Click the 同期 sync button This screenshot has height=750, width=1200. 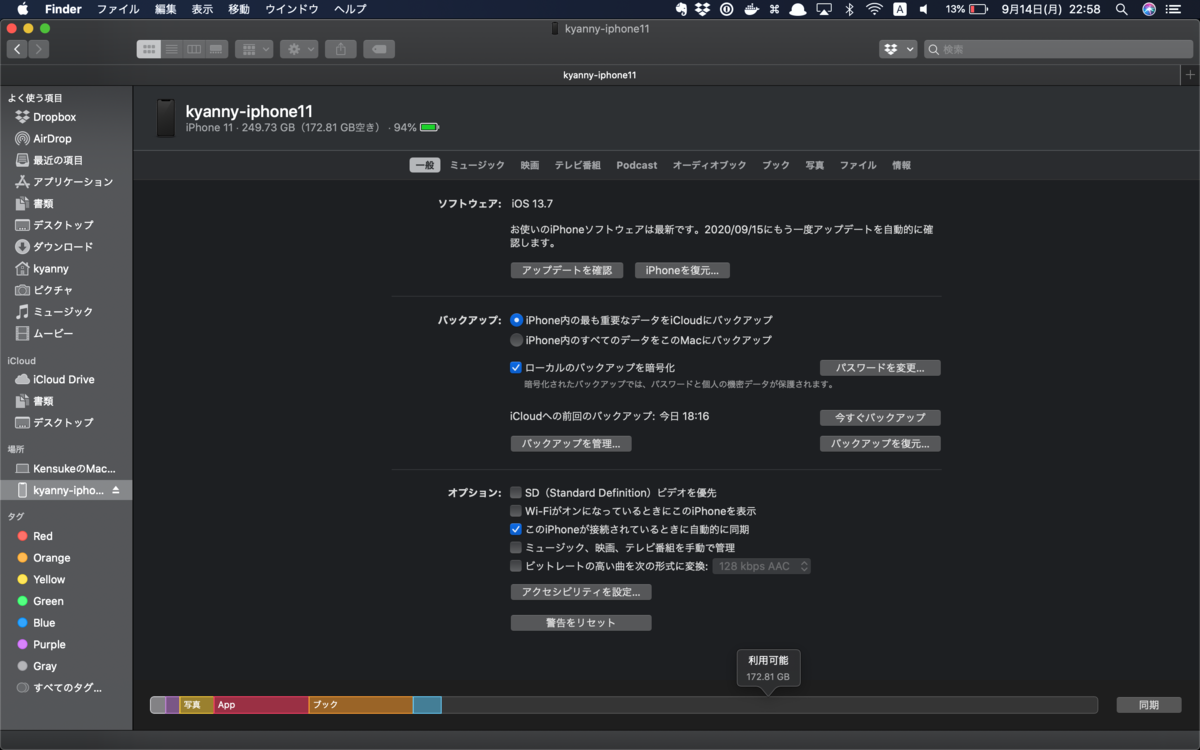click(x=1148, y=705)
